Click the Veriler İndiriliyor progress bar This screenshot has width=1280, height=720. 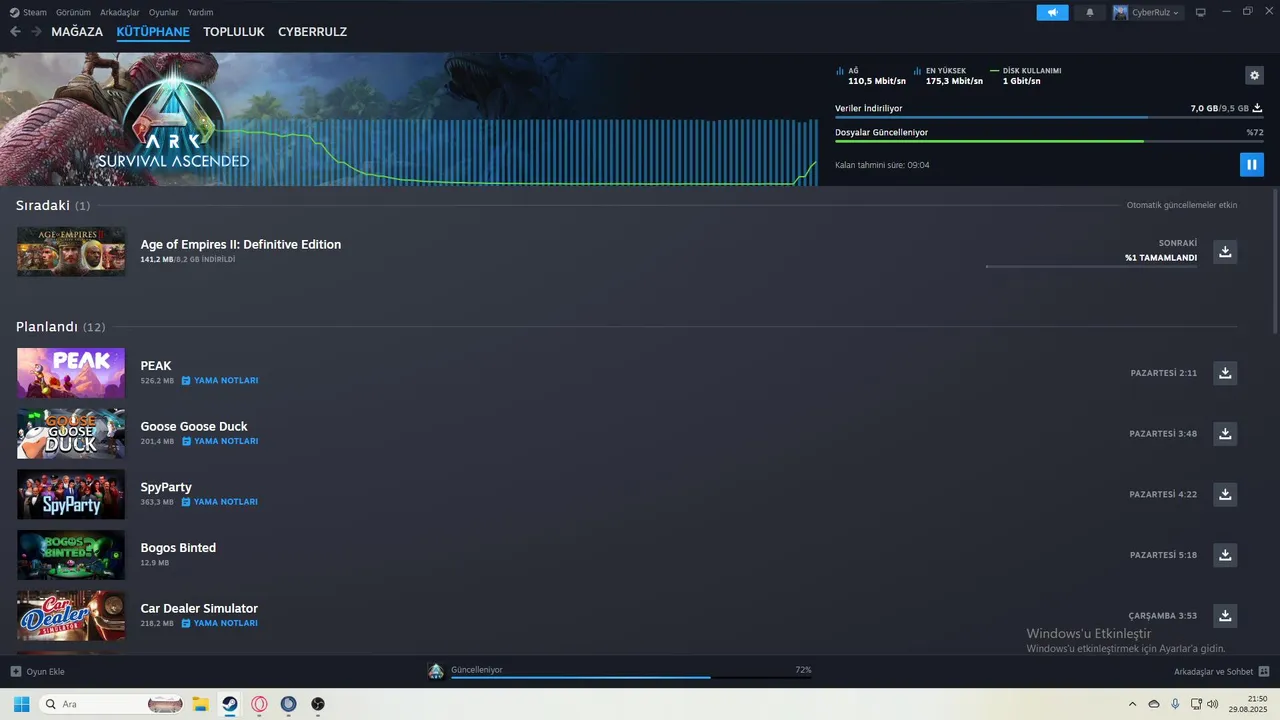click(x=1049, y=117)
